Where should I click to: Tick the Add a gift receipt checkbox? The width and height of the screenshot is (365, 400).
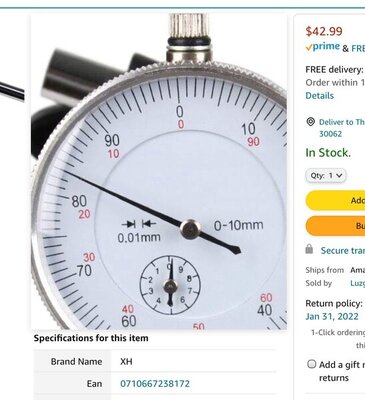click(x=311, y=364)
